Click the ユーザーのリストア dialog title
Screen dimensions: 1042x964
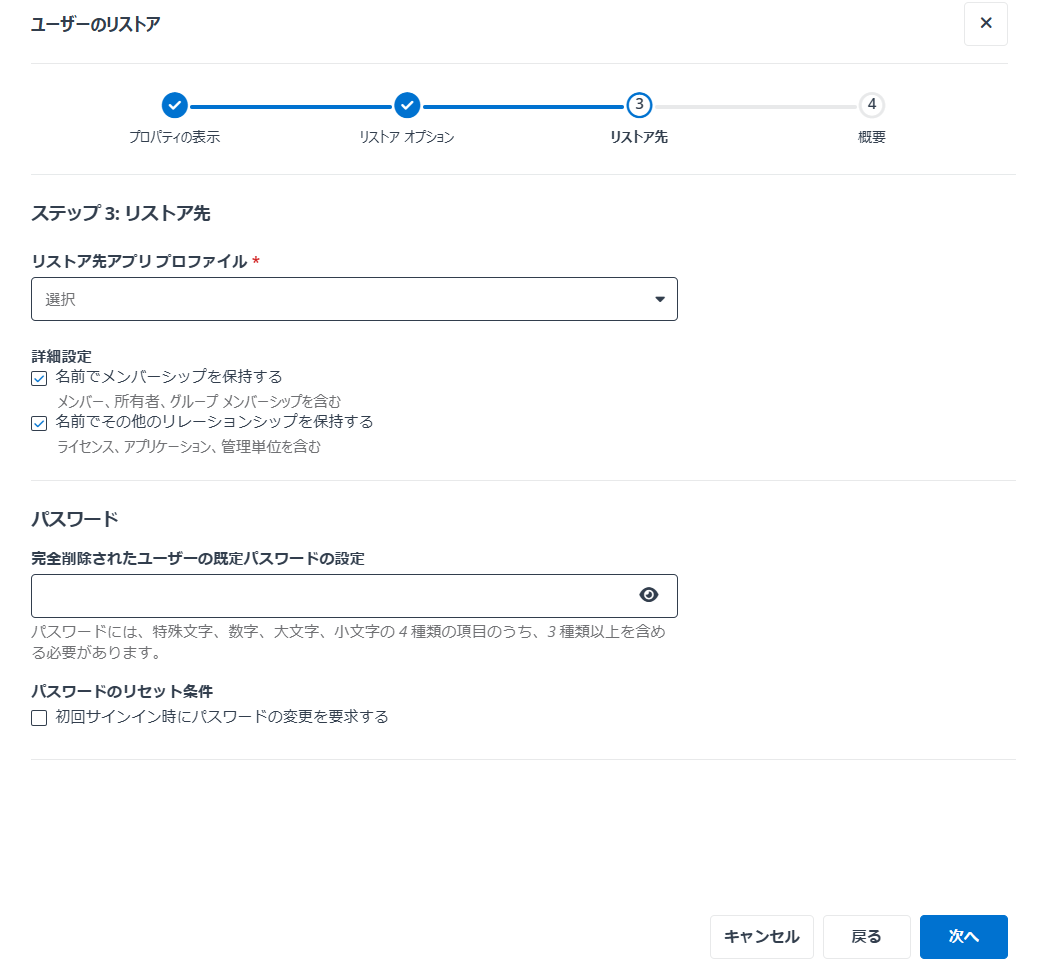click(96, 25)
